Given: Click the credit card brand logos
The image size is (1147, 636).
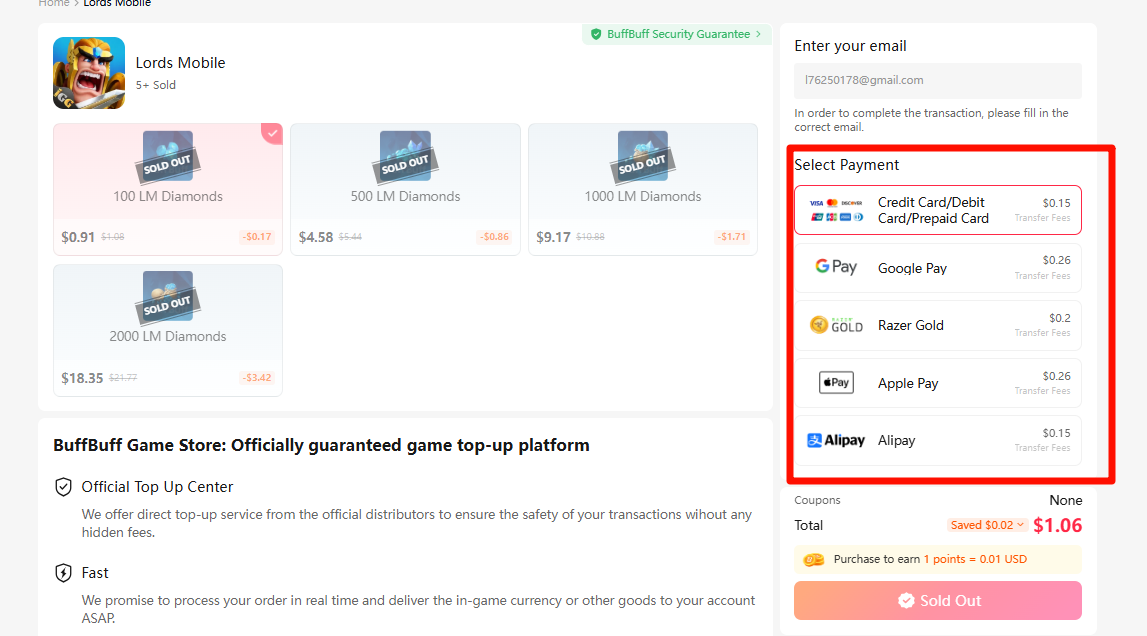Looking at the screenshot, I should 836,210.
